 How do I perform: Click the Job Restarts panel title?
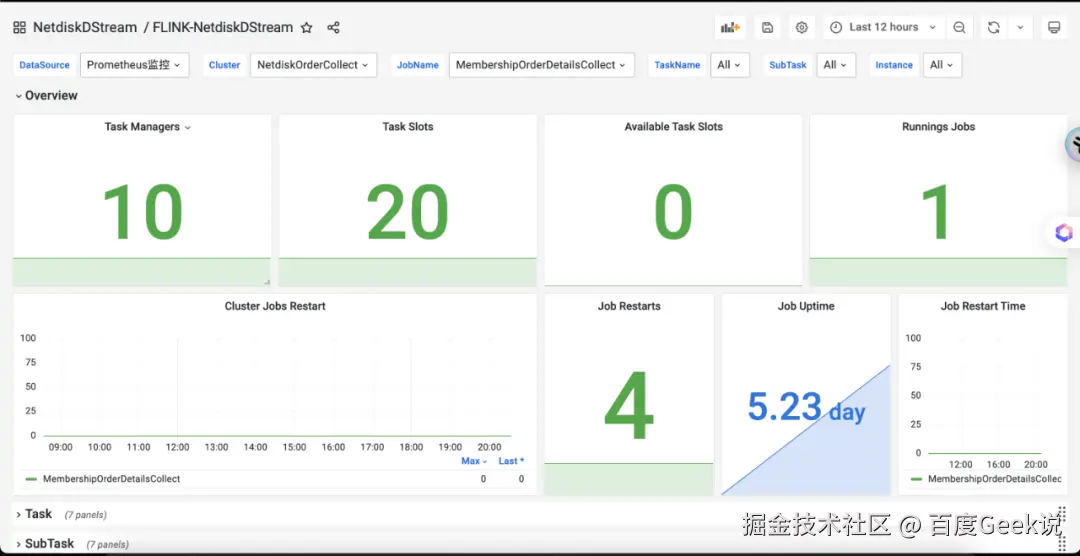pyautogui.click(x=629, y=306)
